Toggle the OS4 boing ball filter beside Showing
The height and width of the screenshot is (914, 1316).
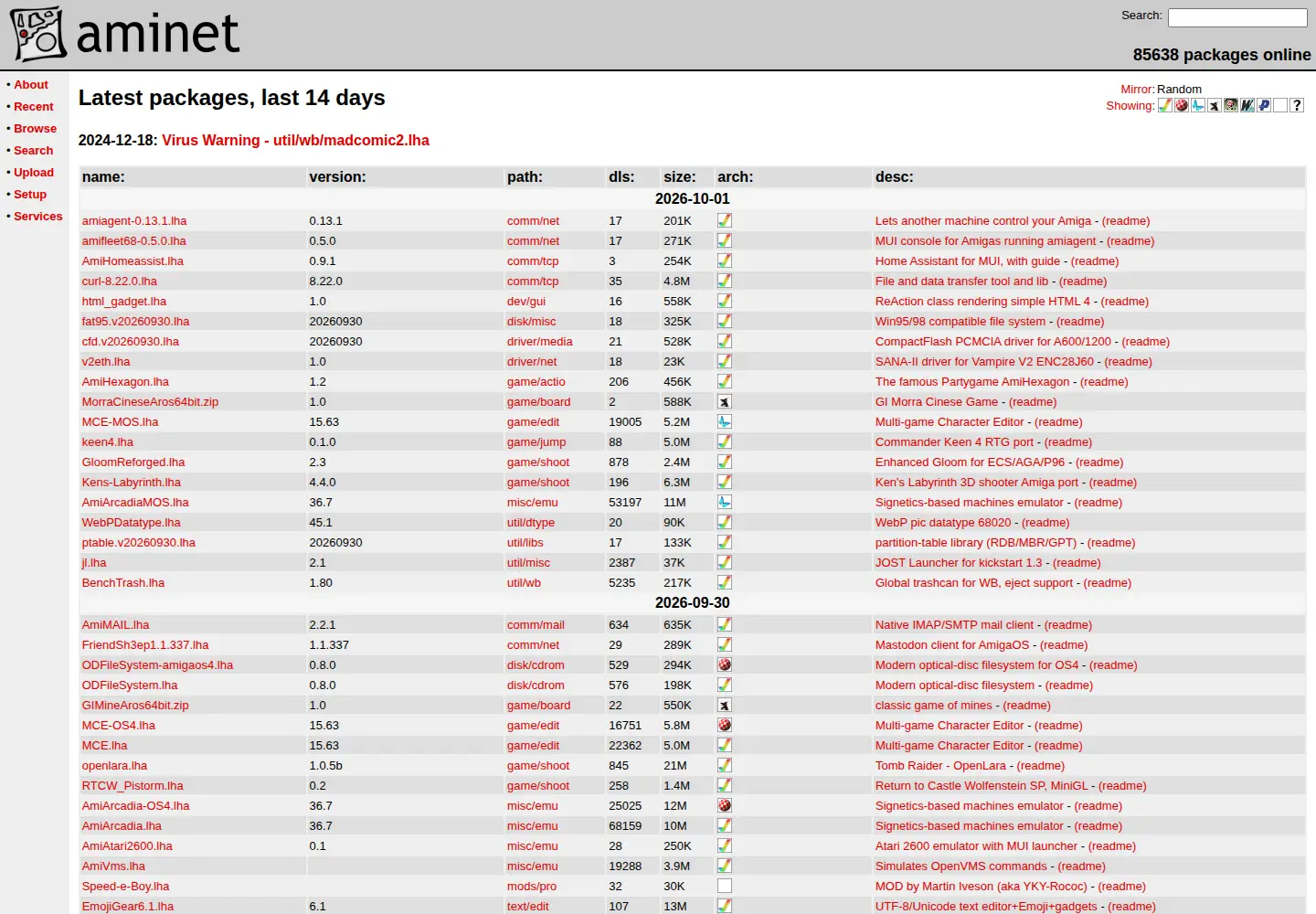click(x=1182, y=105)
